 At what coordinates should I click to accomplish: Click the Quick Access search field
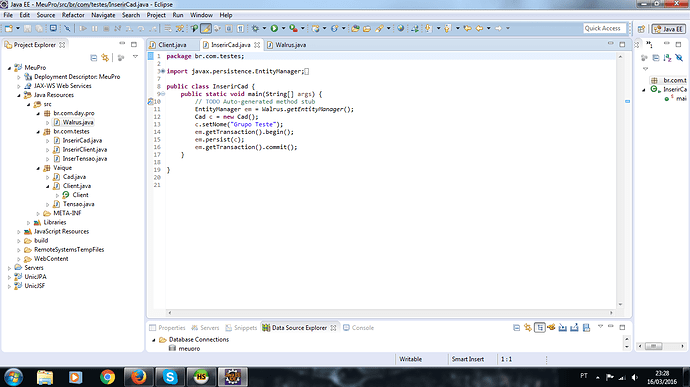click(605, 28)
